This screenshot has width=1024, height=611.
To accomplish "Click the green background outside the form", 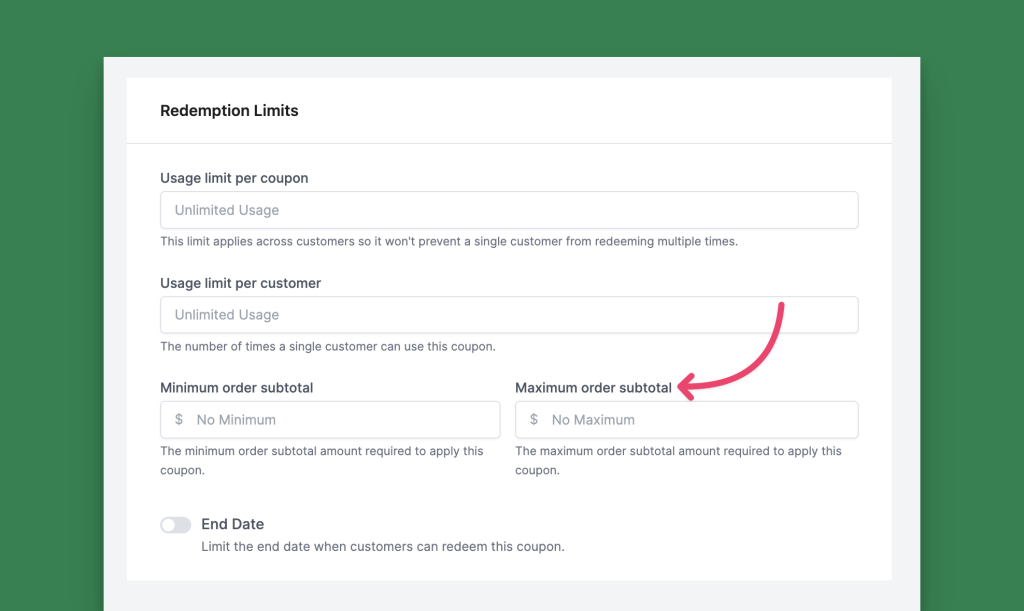I will 50,300.
